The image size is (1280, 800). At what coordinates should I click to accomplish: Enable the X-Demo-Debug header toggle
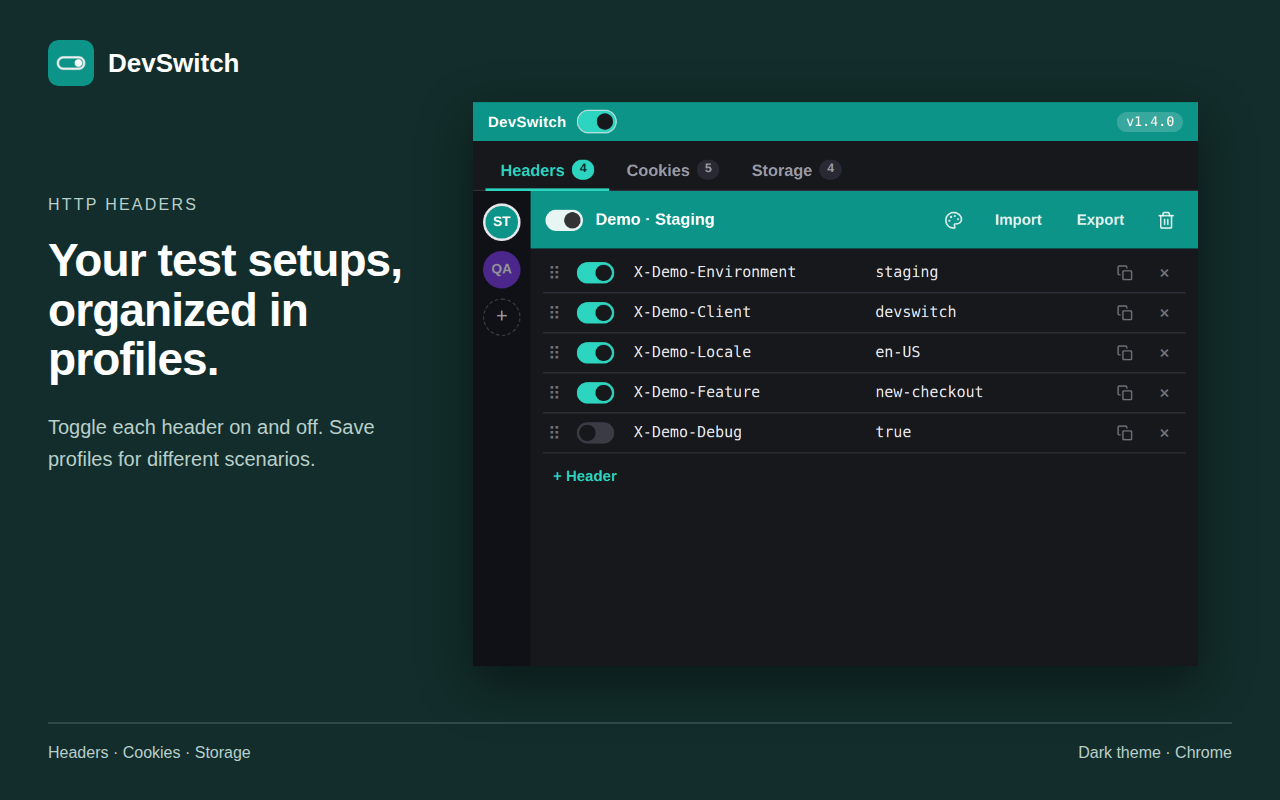tap(596, 433)
